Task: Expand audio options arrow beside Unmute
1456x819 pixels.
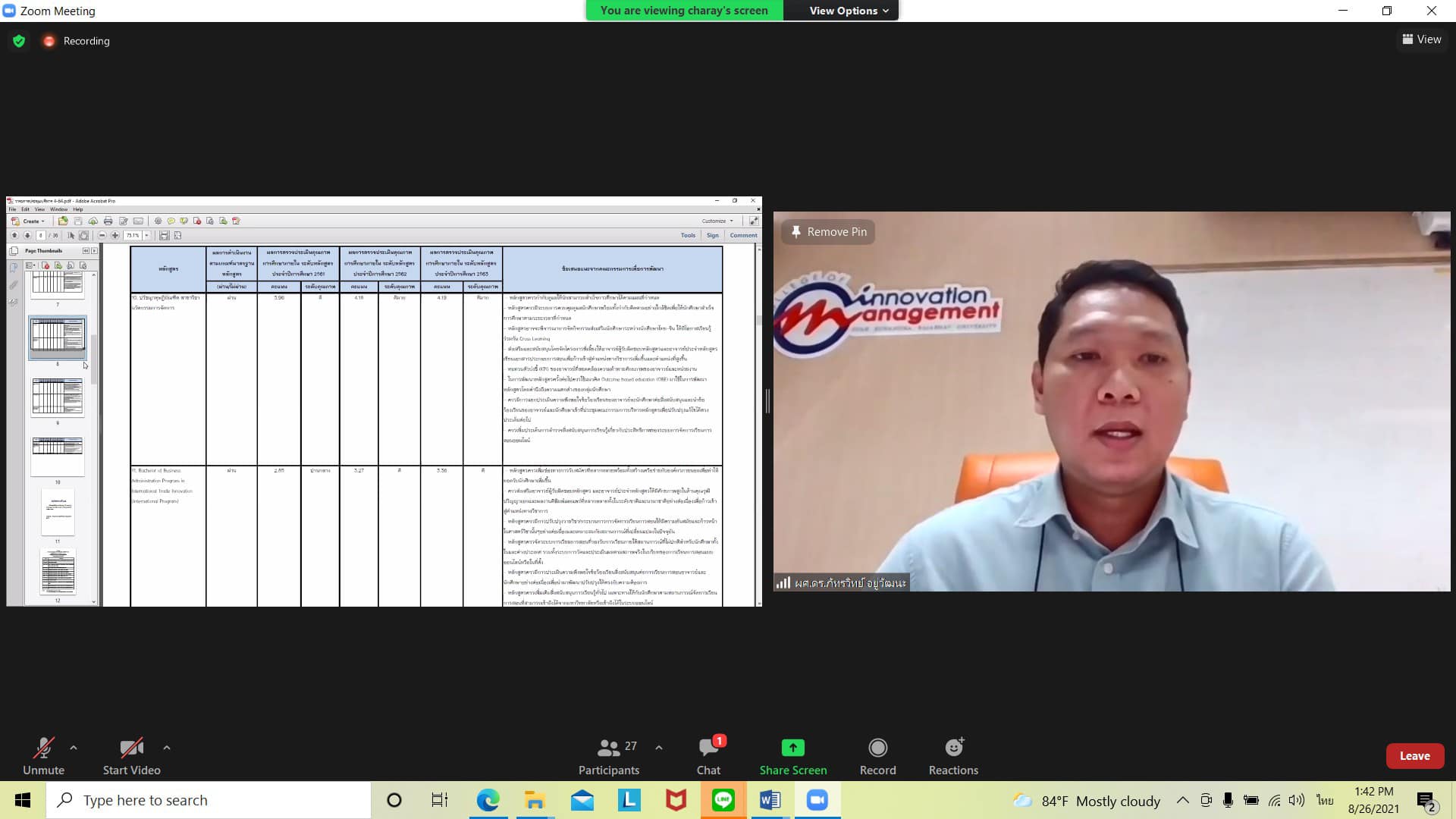Action: coord(74,748)
